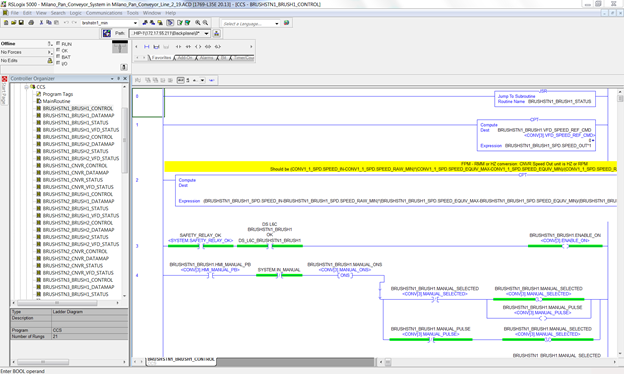Image resolution: width=624 pixels, height=374 pixels.
Task: Open the routine name combo box dropdown
Action: click(135, 23)
